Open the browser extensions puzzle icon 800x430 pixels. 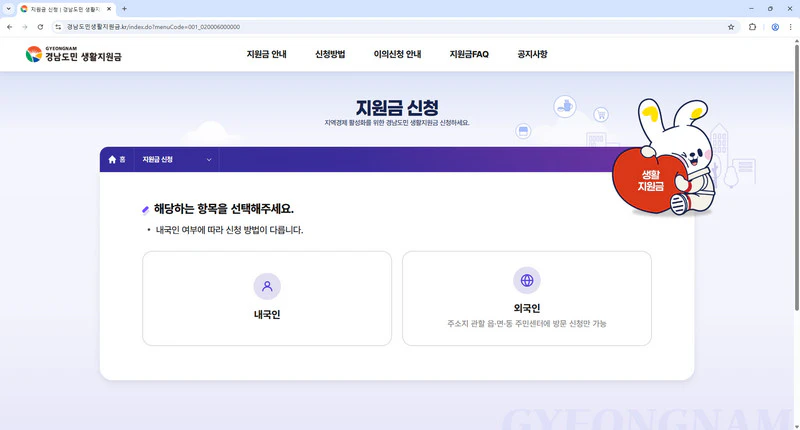point(752,27)
